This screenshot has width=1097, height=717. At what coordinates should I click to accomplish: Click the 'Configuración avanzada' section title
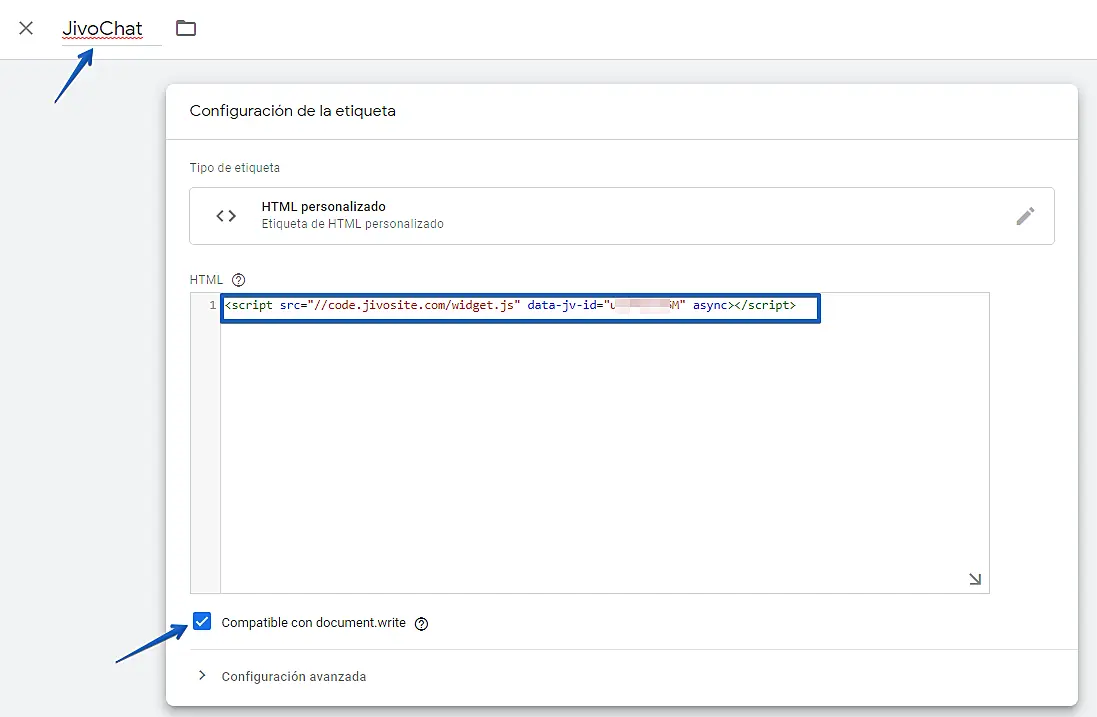point(294,677)
